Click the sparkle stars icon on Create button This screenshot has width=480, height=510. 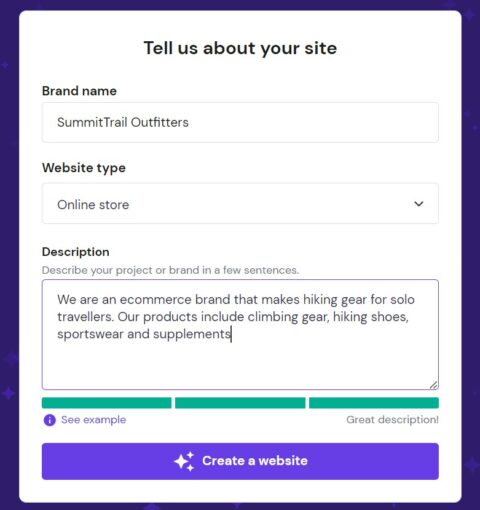tap(184, 461)
